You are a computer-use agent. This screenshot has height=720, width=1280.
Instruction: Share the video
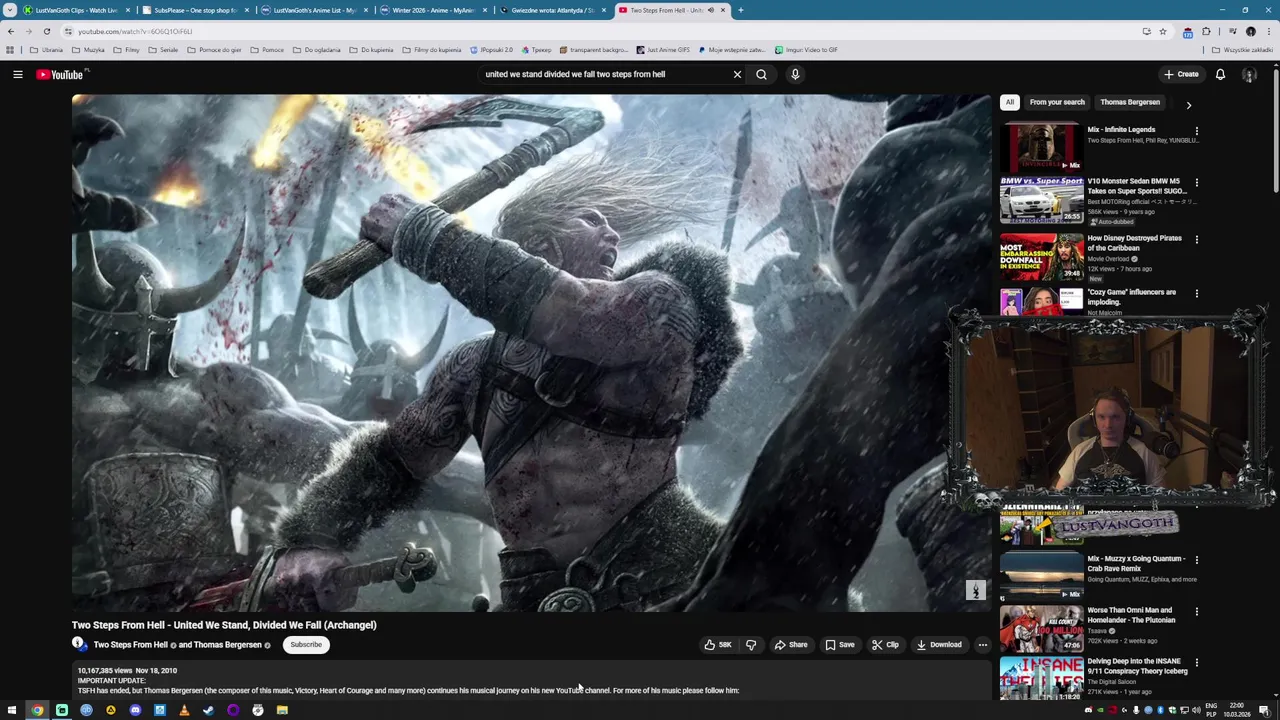click(791, 645)
